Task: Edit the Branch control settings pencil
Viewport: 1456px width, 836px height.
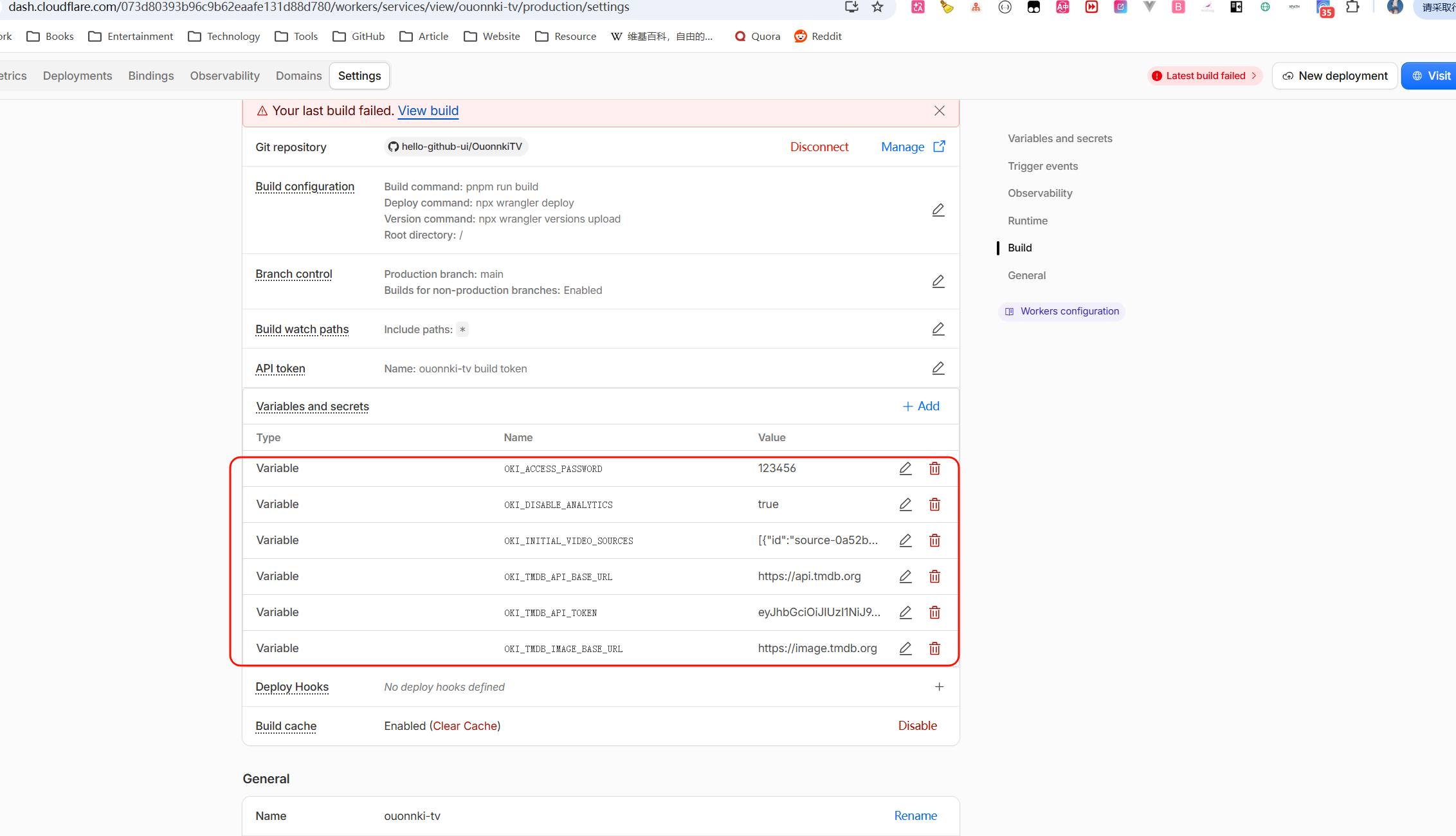Action: 938,282
